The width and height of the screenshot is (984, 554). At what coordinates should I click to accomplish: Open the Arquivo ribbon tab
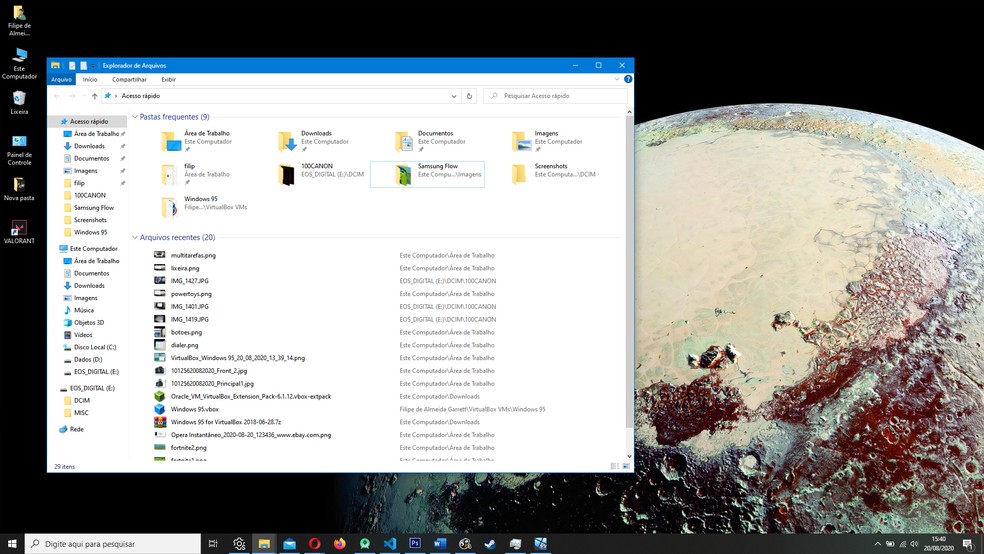click(62, 80)
